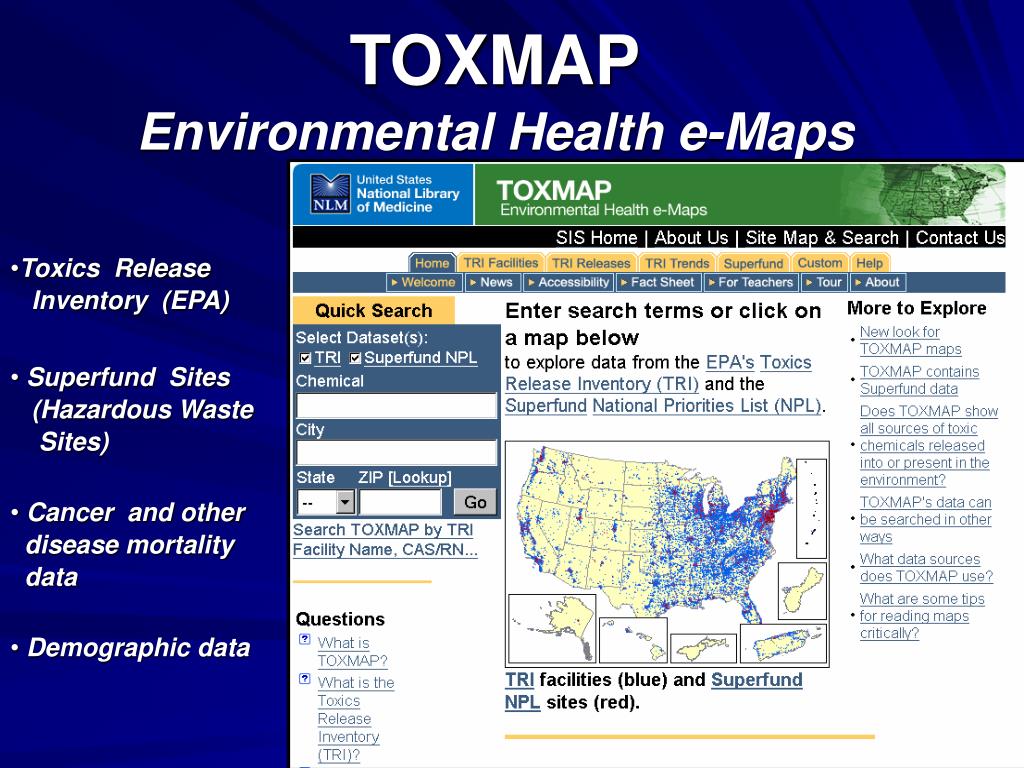The height and width of the screenshot is (768, 1024).
Task: Open the TRI Trends tab
Action: (677, 263)
